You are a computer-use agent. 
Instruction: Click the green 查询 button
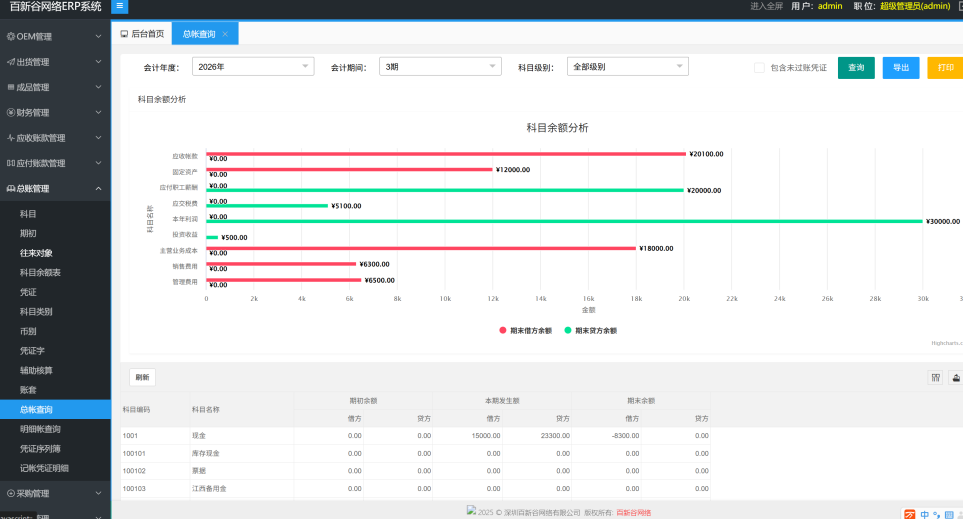tap(855, 68)
